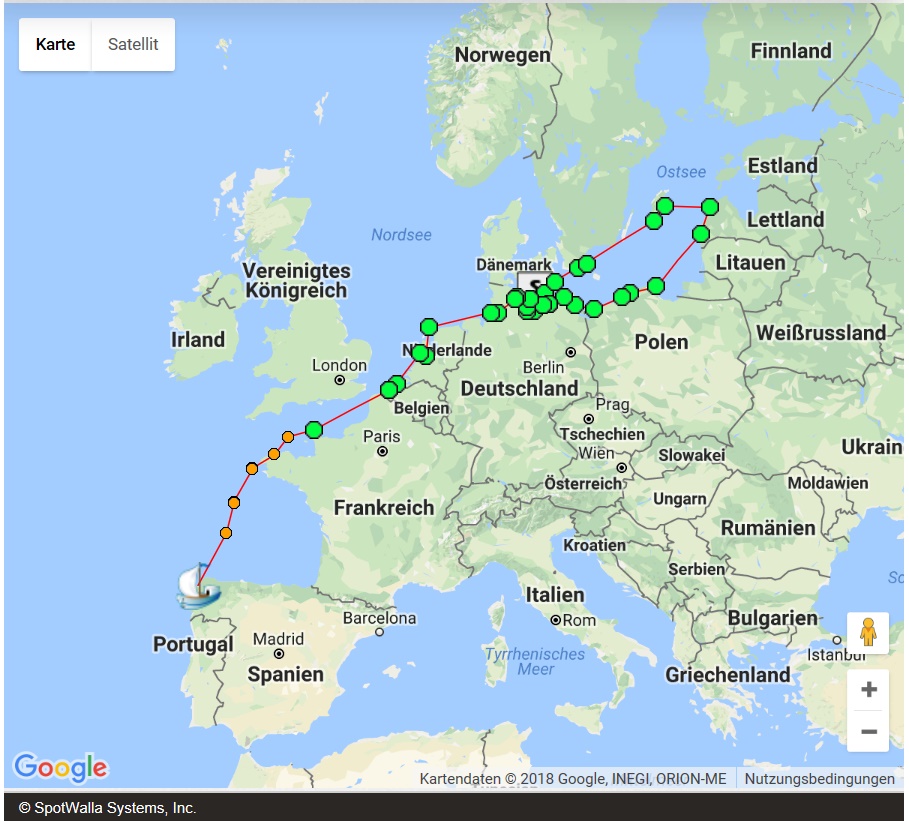Click the Berlin city dot
The width and height of the screenshot is (909, 821).
click(x=570, y=352)
